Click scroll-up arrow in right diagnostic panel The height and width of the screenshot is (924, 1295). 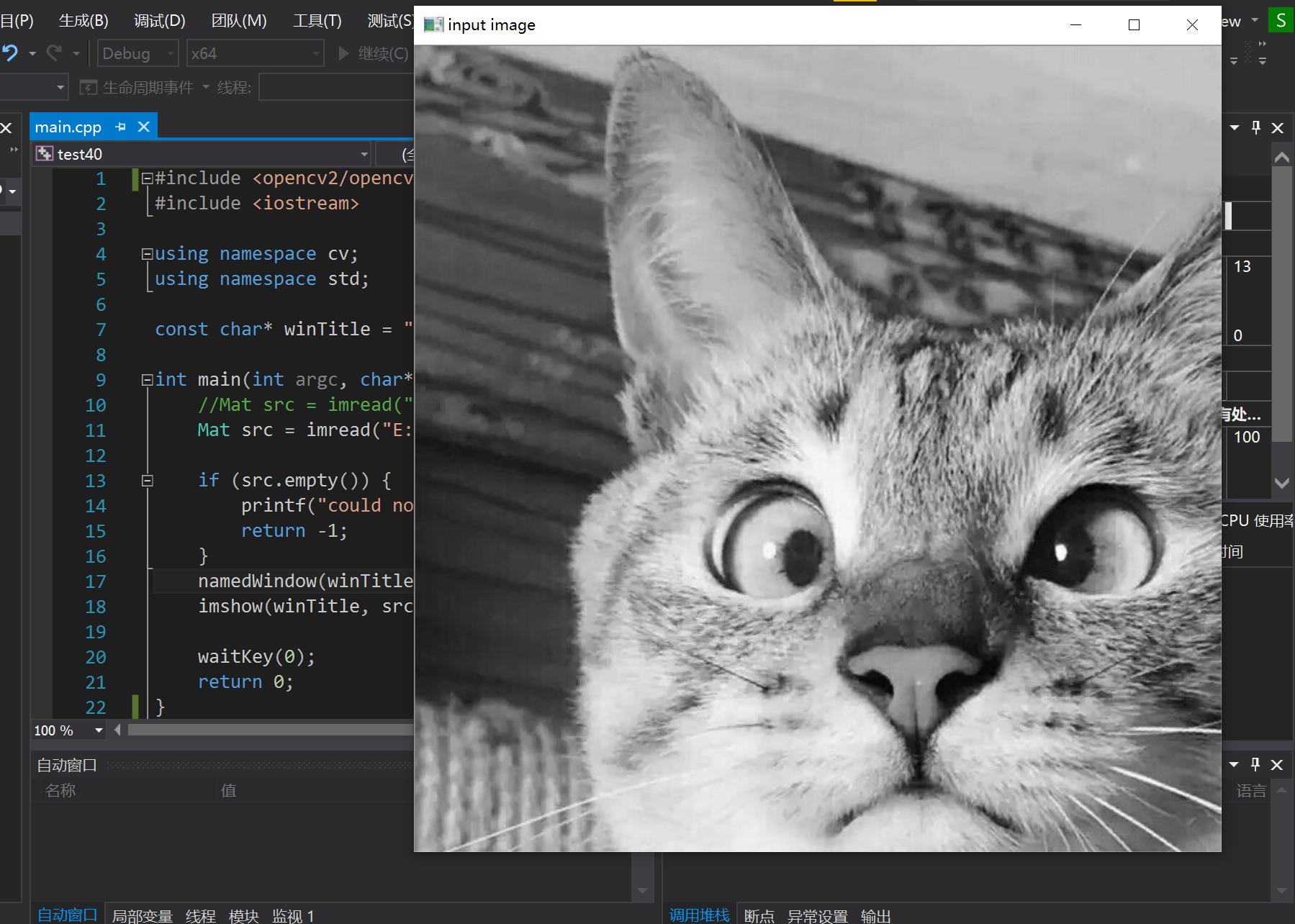pyautogui.click(x=1282, y=157)
